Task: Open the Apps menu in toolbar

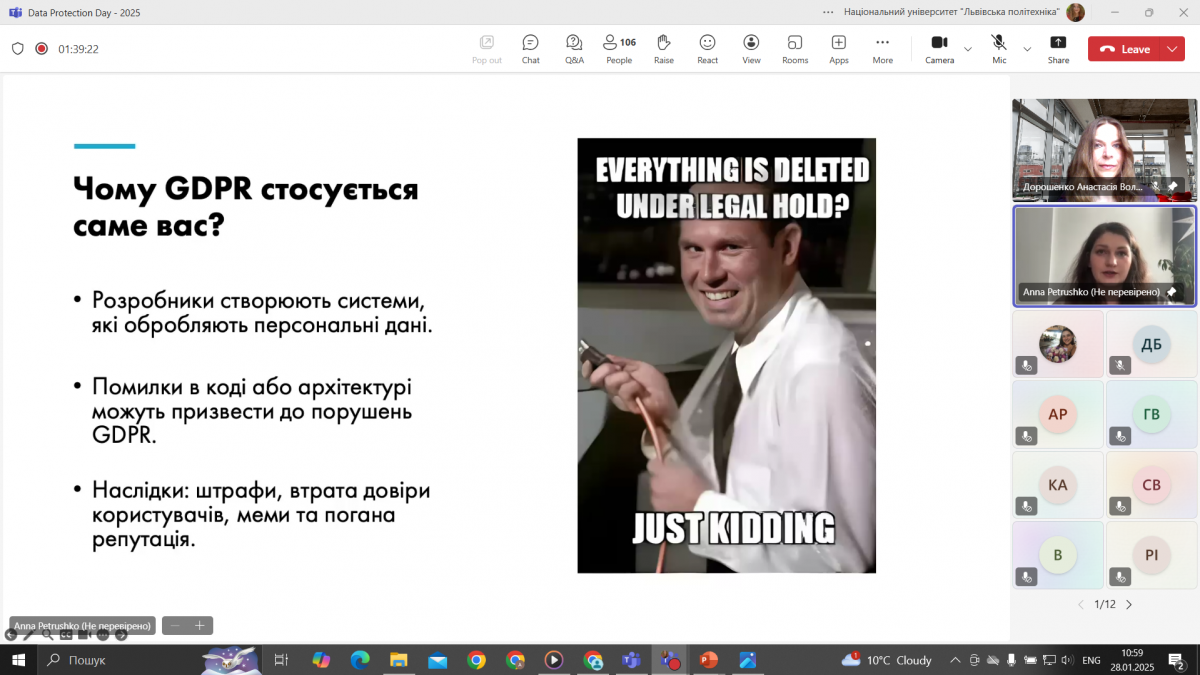Action: 838,48
